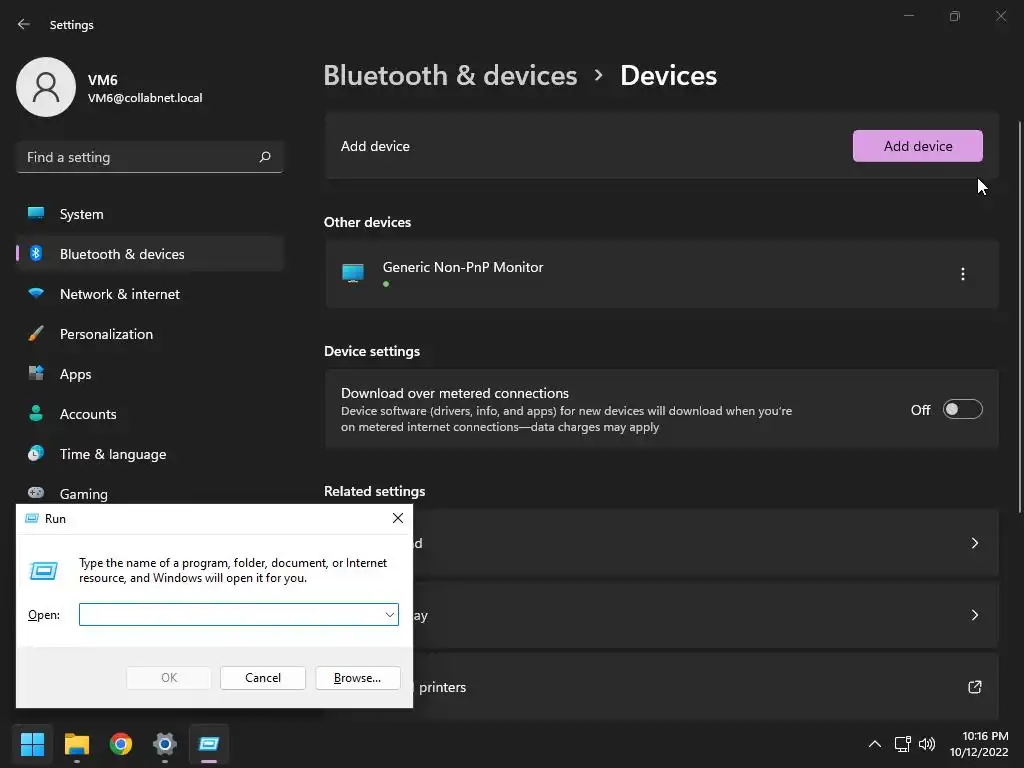Open the three-dot menu for Generic Non-PnP Monitor
Image resolution: width=1024 pixels, height=768 pixels.
(962, 274)
